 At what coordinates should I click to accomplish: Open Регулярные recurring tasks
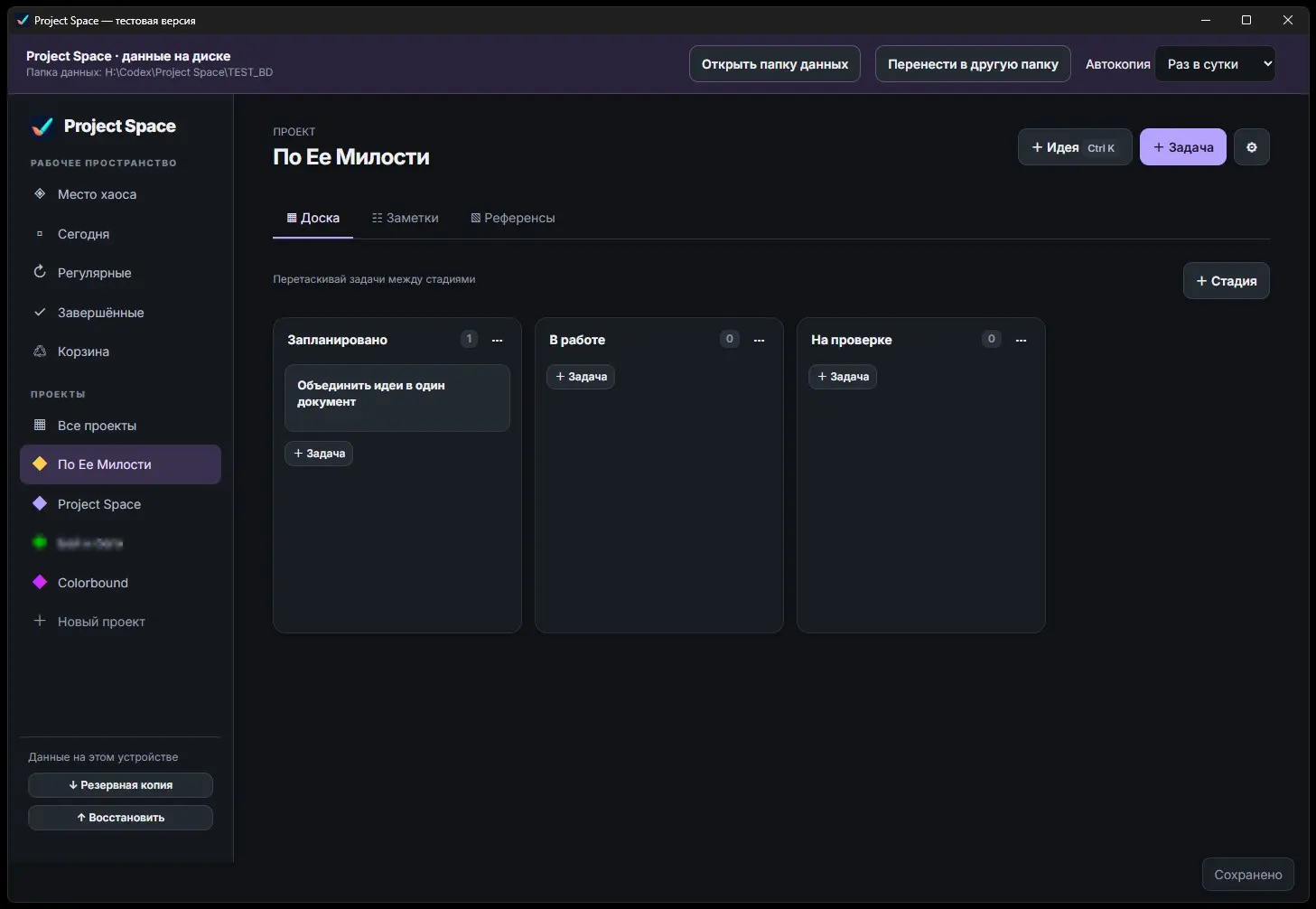120,273
